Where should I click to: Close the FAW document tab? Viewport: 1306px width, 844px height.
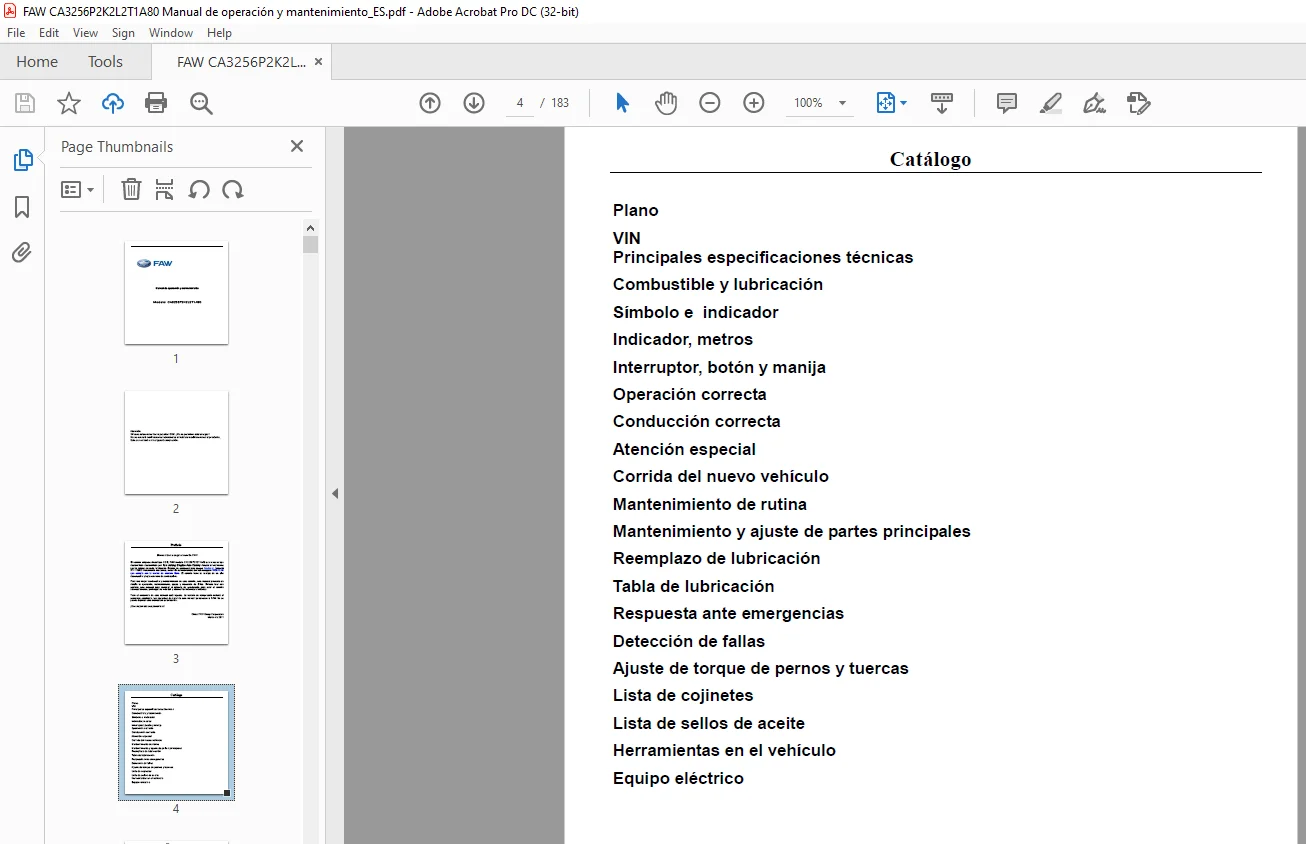318,61
